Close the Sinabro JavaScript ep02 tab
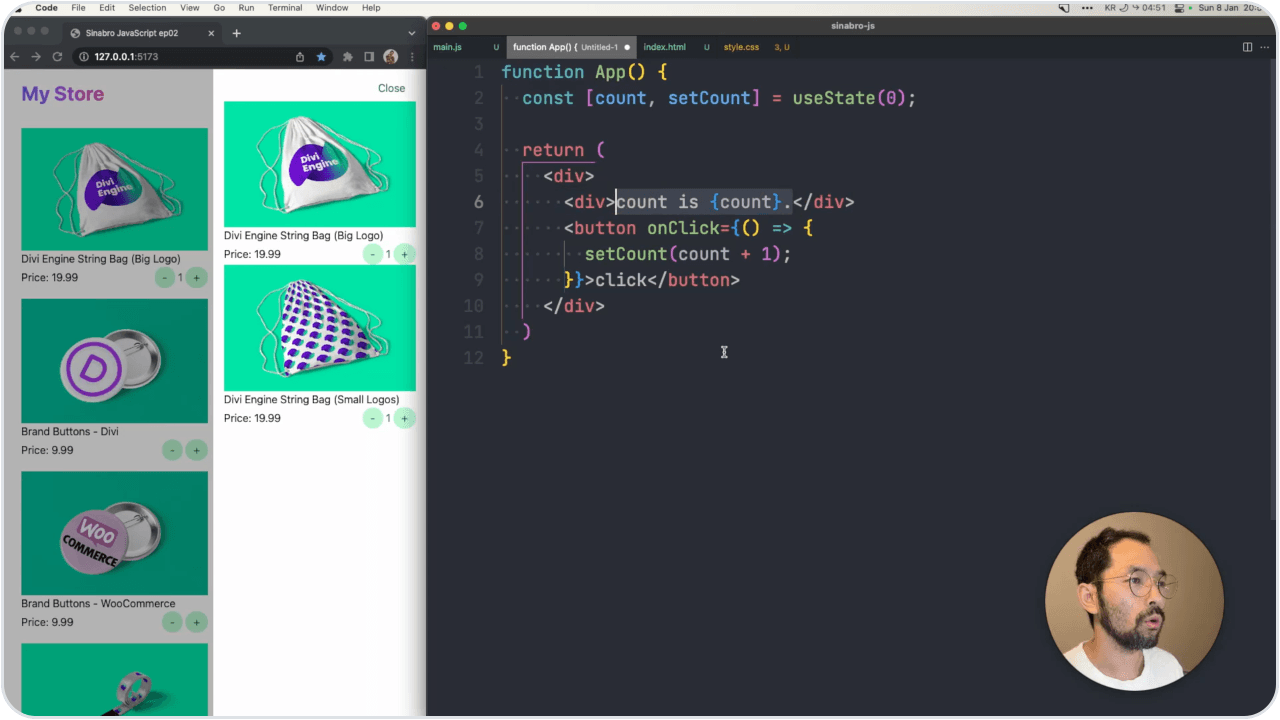 click(211, 33)
